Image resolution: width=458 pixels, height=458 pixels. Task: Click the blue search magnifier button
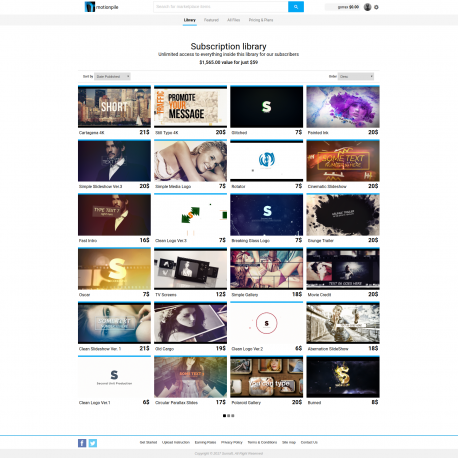(x=296, y=7)
